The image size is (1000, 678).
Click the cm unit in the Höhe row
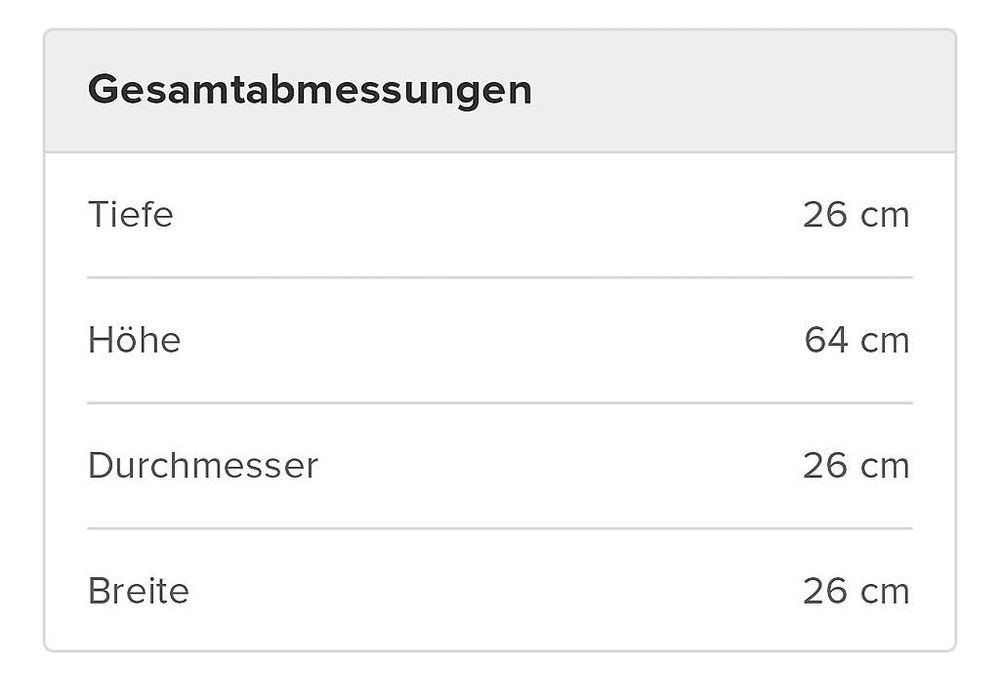coord(885,341)
